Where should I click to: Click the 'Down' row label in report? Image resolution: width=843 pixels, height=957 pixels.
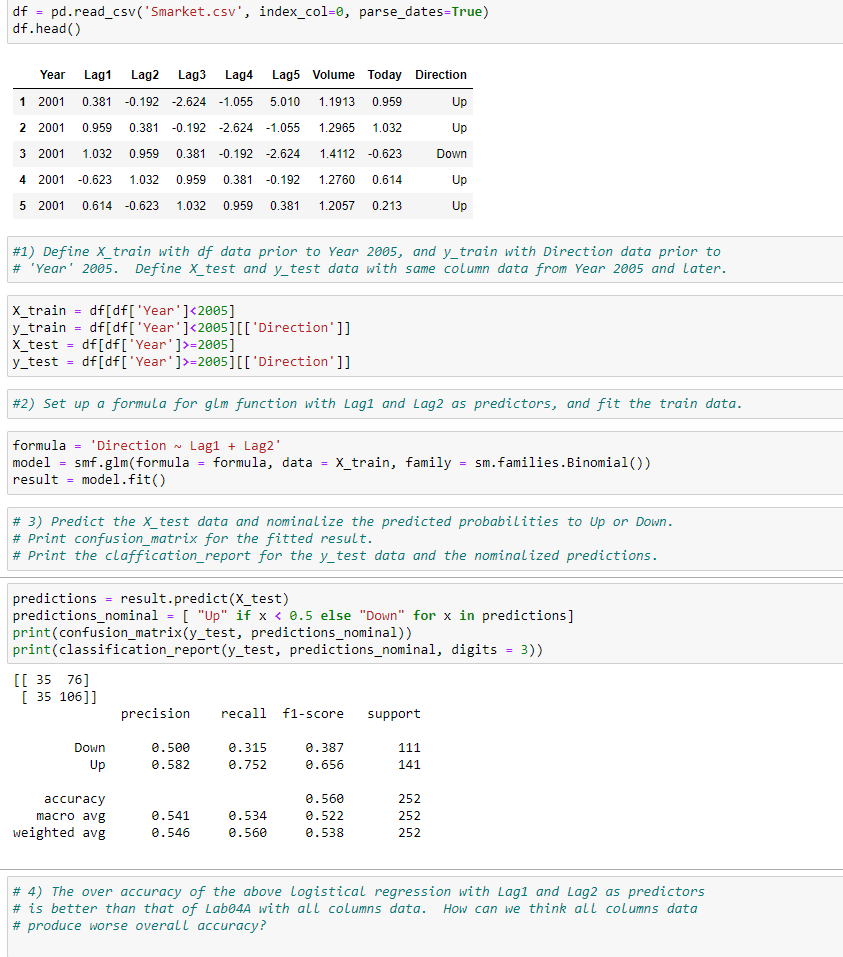coord(90,748)
